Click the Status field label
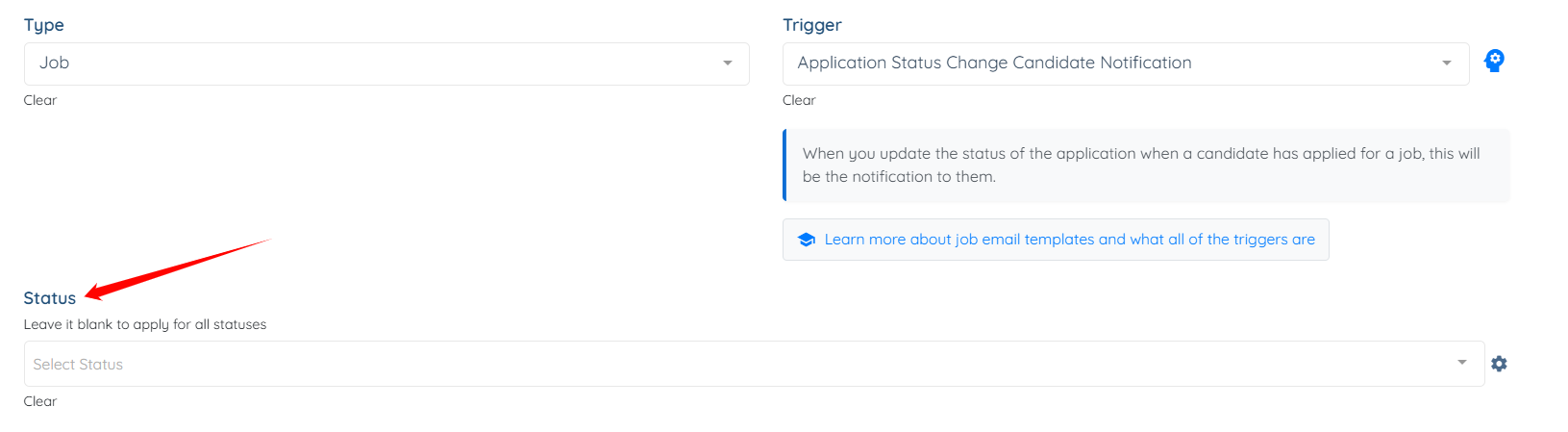This screenshot has width=1568, height=432. click(x=50, y=298)
